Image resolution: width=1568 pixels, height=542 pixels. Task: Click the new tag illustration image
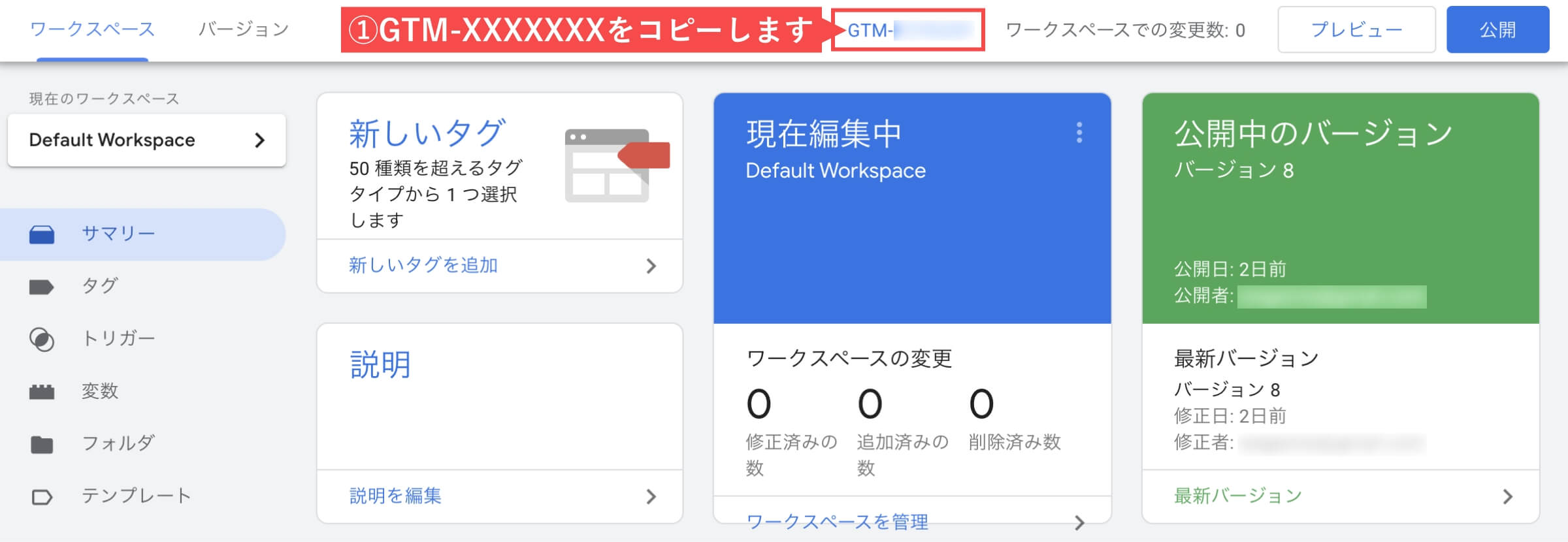click(x=617, y=165)
